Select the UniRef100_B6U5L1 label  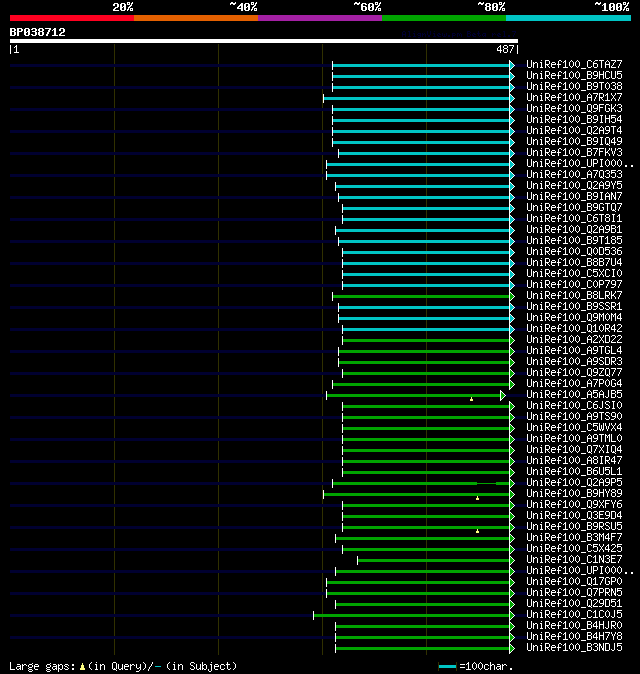pos(574,472)
